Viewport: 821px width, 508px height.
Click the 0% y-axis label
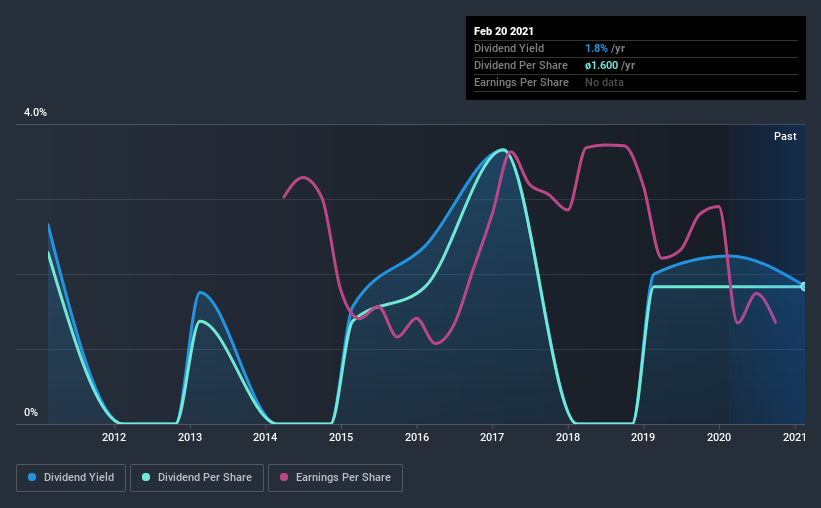[x=31, y=413]
